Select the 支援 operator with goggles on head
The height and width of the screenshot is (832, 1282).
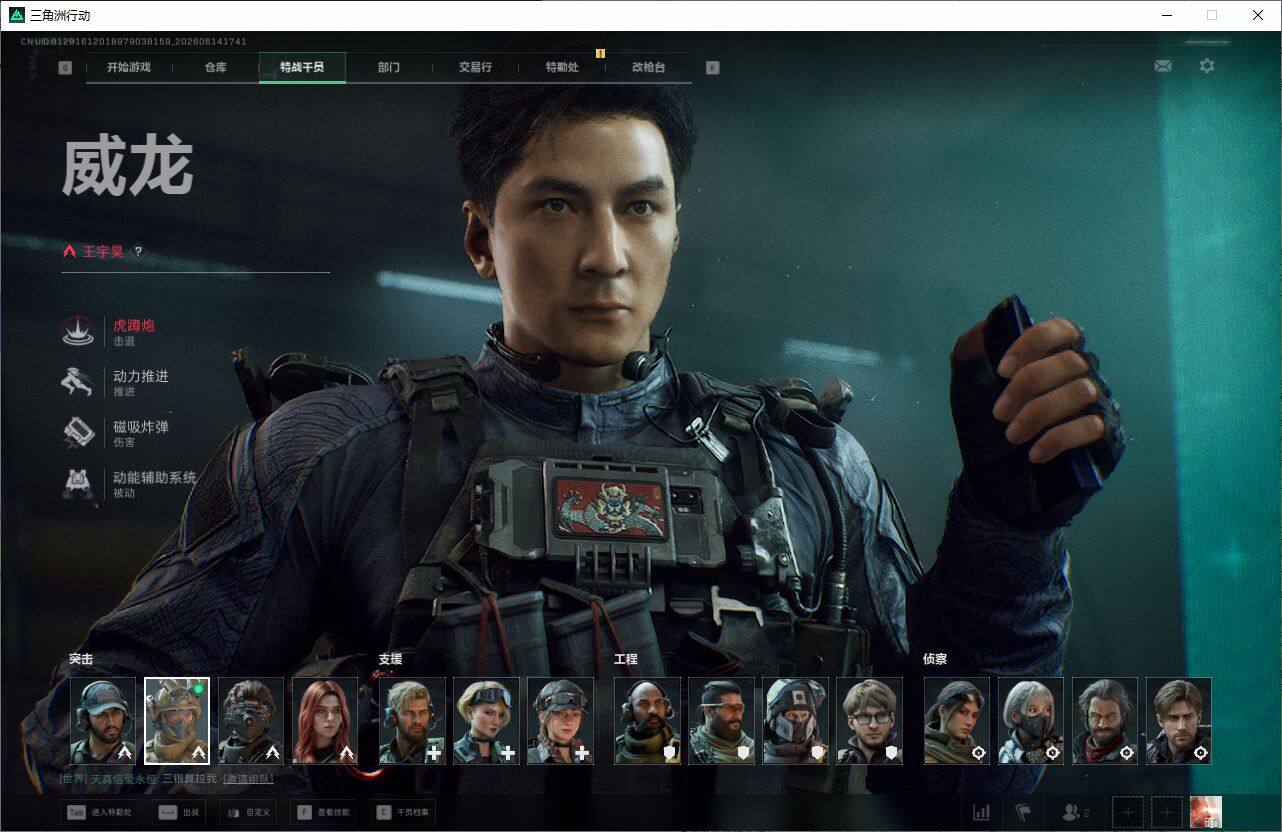(x=486, y=721)
